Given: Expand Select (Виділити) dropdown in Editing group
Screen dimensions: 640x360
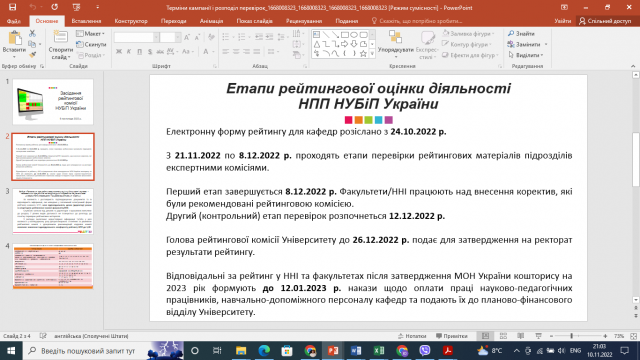Looking at the screenshot, I should point(526,55).
